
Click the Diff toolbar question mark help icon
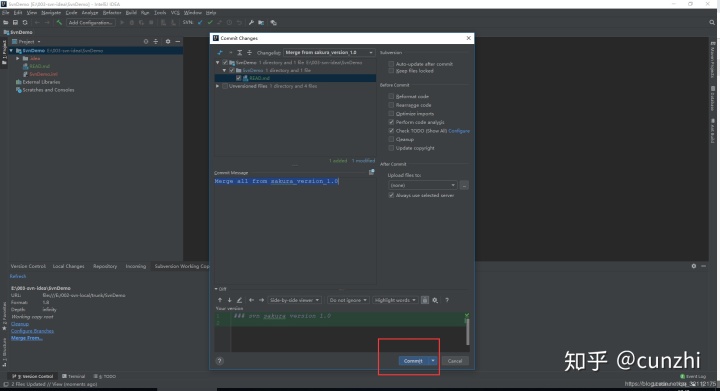tap(447, 300)
